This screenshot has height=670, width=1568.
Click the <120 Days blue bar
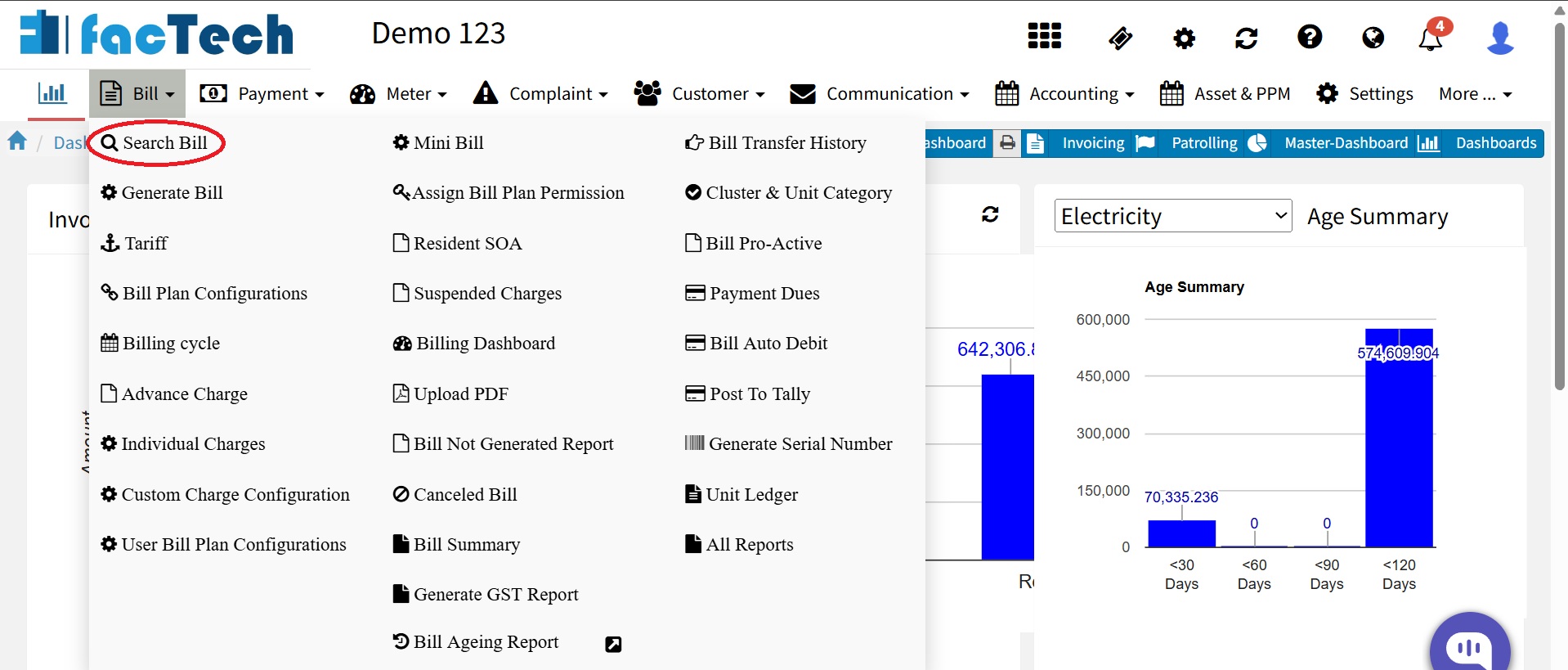pos(1399,442)
